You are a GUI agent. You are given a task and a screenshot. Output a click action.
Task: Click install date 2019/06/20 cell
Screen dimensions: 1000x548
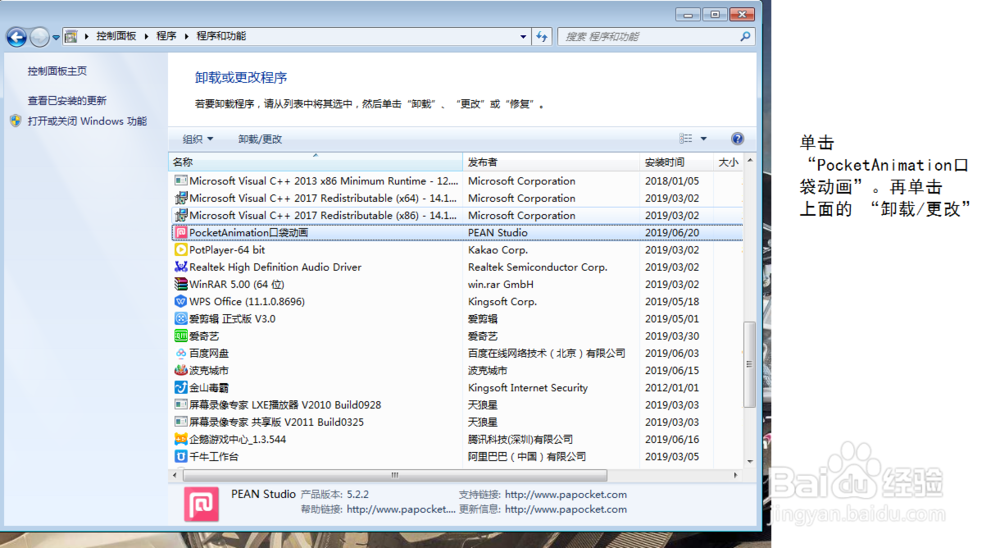[672, 233]
